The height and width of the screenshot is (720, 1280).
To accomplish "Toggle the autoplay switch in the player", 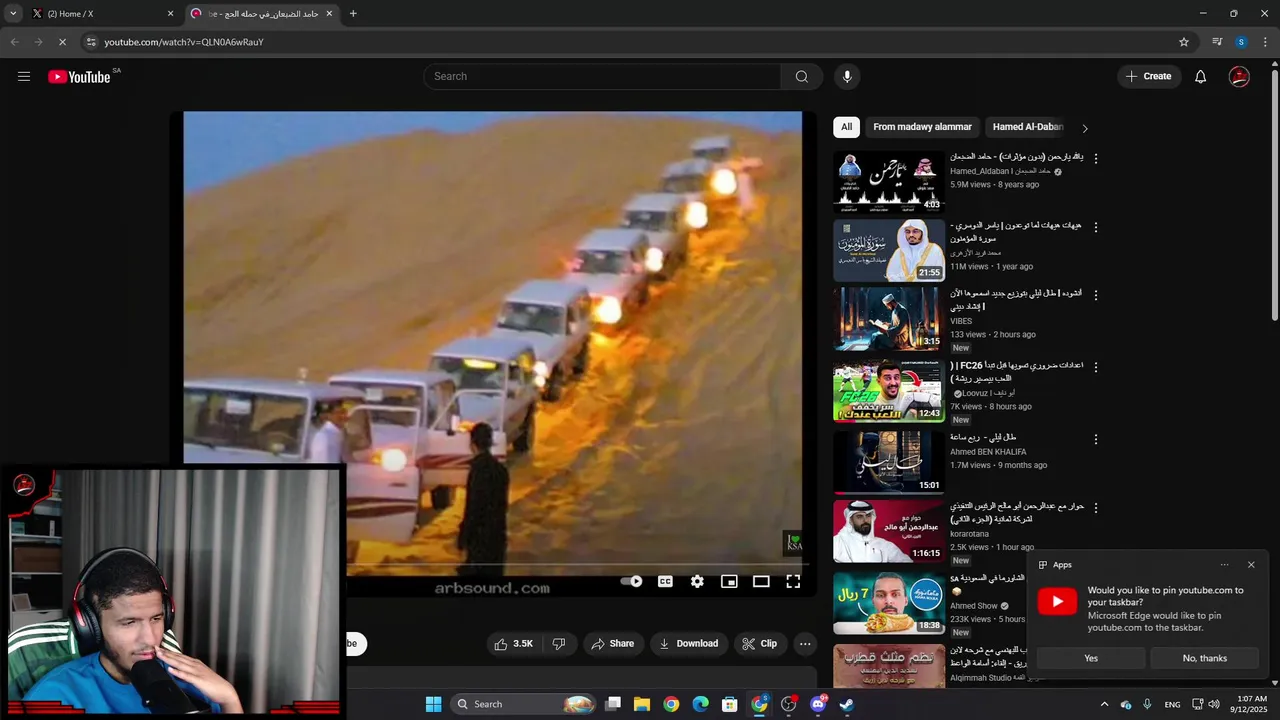I will pyautogui.click(x=631, y=581).
